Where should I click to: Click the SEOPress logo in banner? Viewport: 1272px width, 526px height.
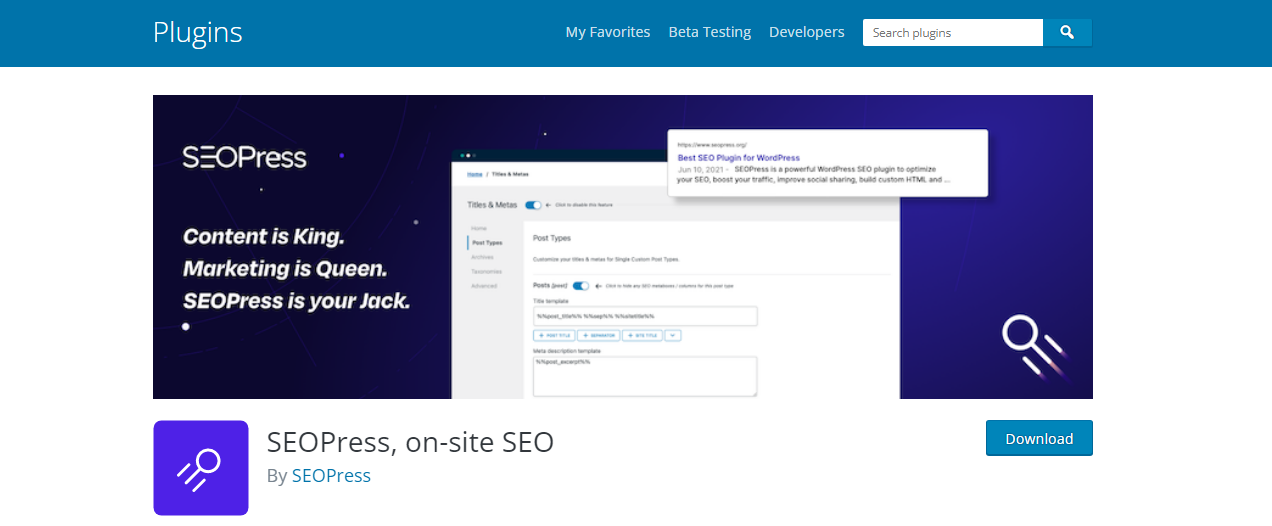(245, 157)
